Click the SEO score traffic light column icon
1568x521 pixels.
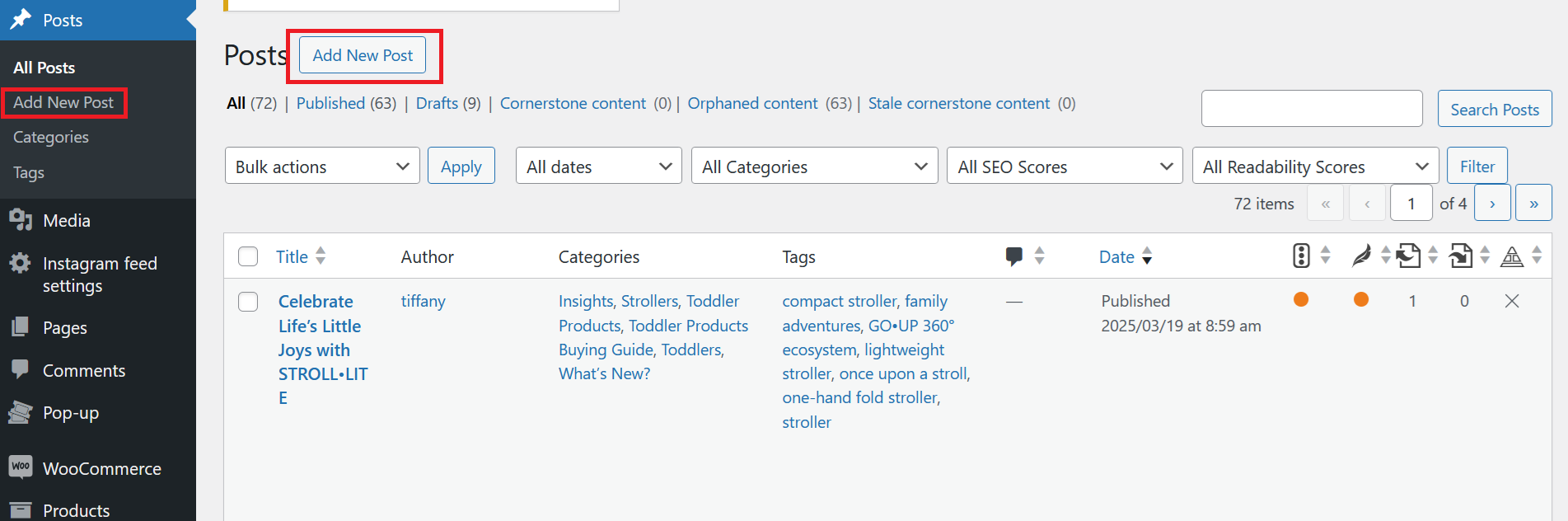click(1301, 256)
